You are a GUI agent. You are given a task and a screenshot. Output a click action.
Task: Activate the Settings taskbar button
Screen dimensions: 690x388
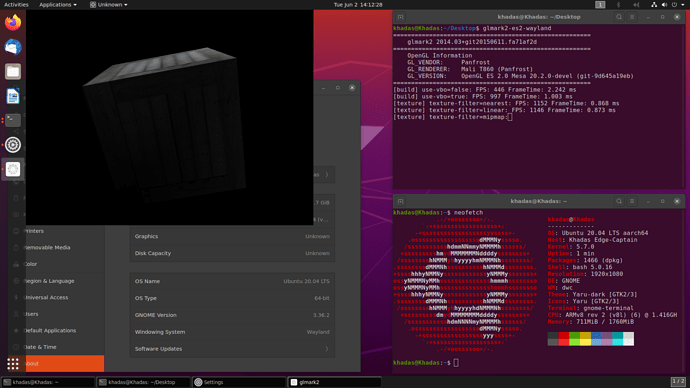(x=239, y=382)
